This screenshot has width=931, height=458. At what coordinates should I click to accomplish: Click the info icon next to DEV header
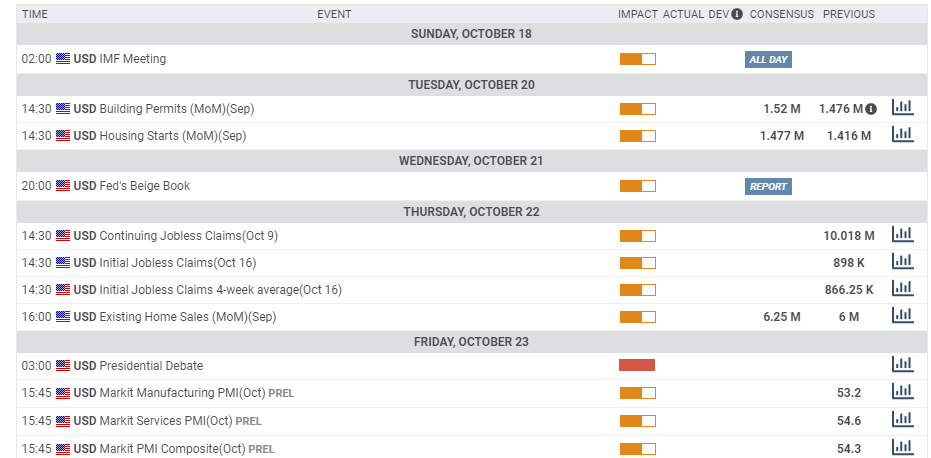(737, 14)
